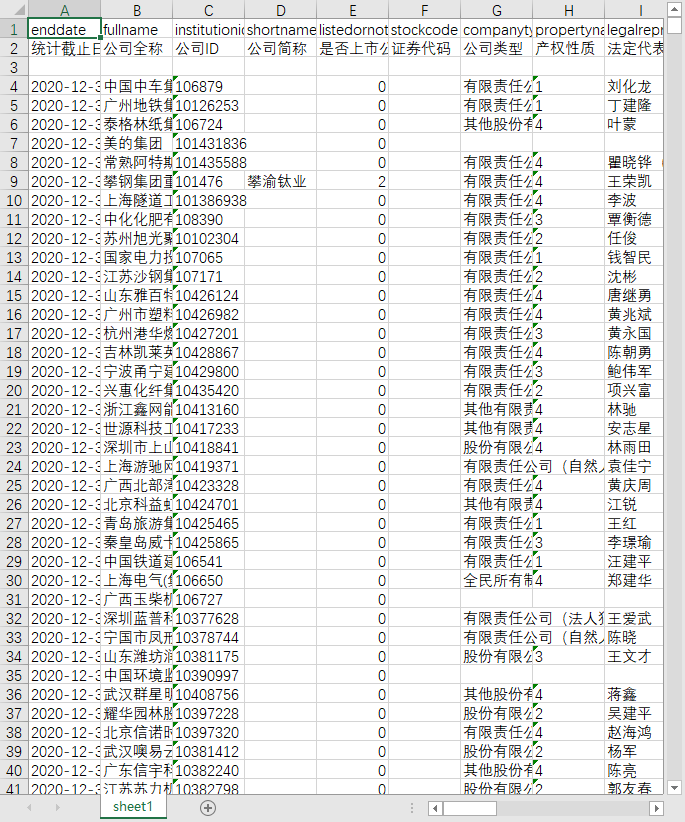The image size is (685, 822).
Task: Click cell with ID 106879
Action: pos(209,86)
